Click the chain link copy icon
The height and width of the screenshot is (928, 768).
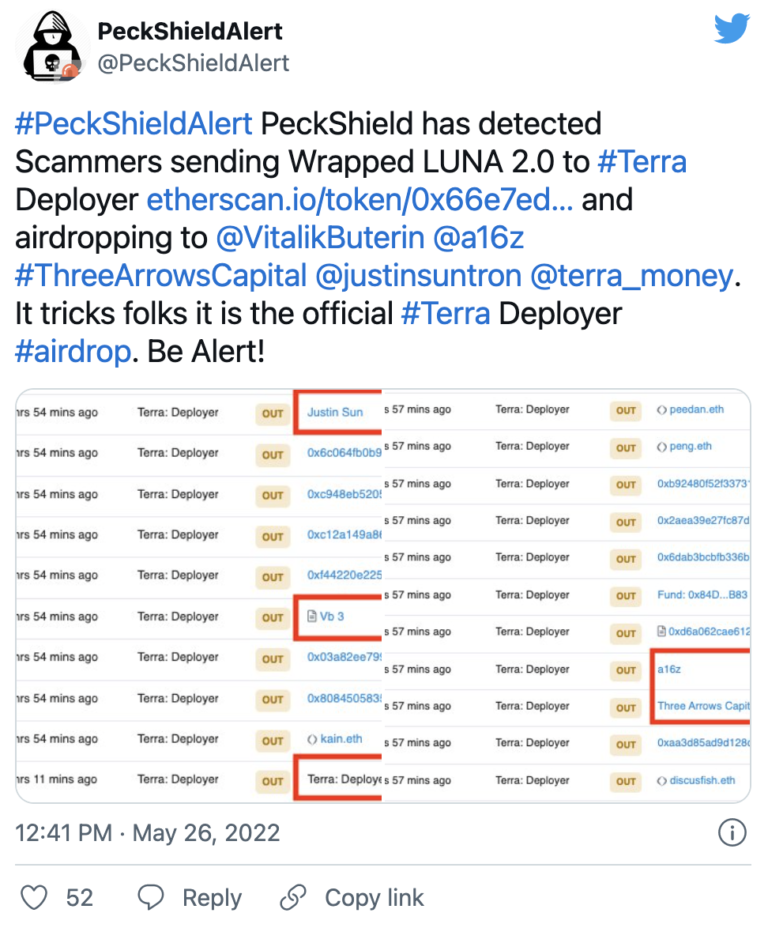[x=293, y=897]
